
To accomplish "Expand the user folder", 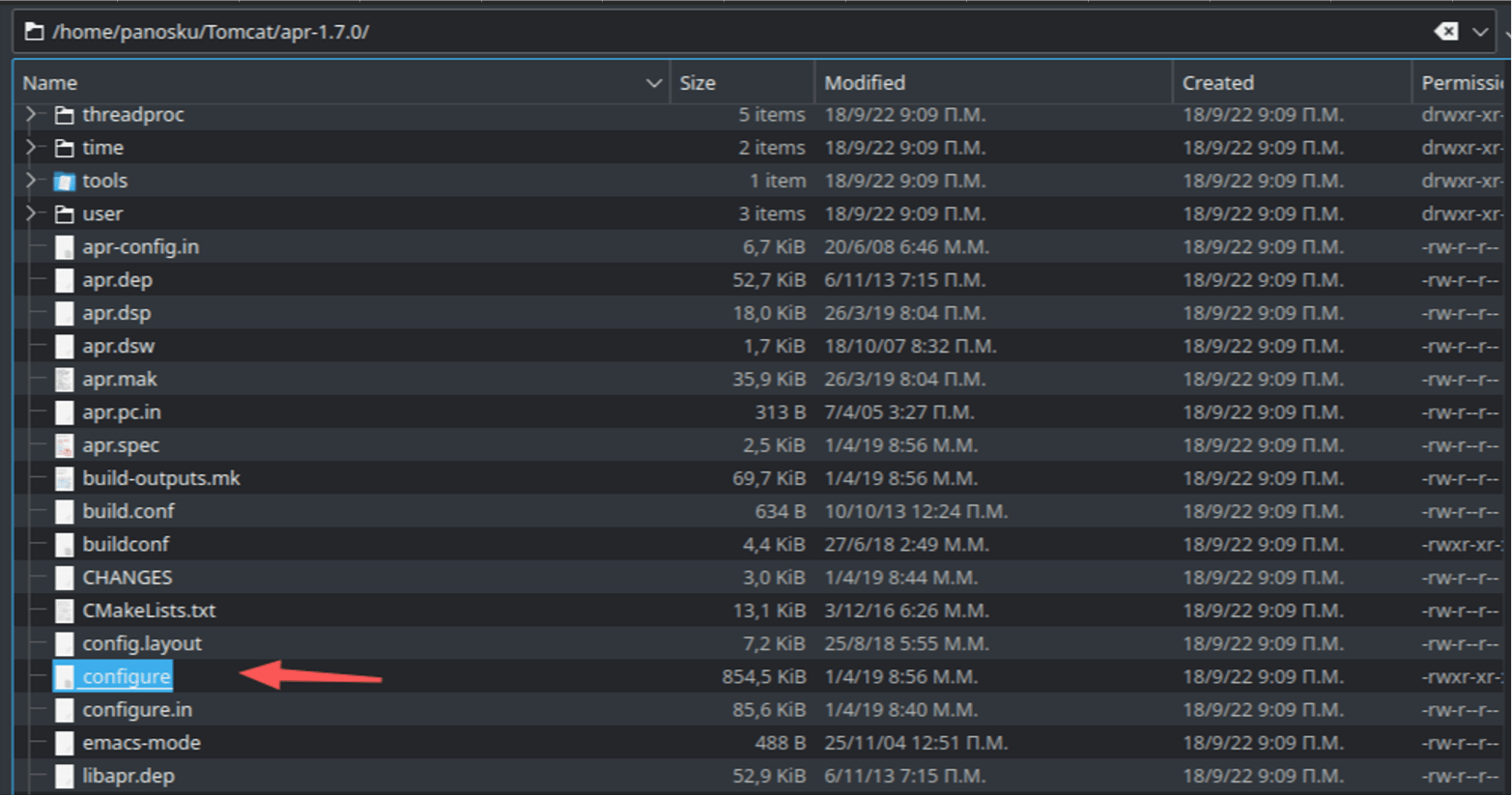I will tap(28, 213).
